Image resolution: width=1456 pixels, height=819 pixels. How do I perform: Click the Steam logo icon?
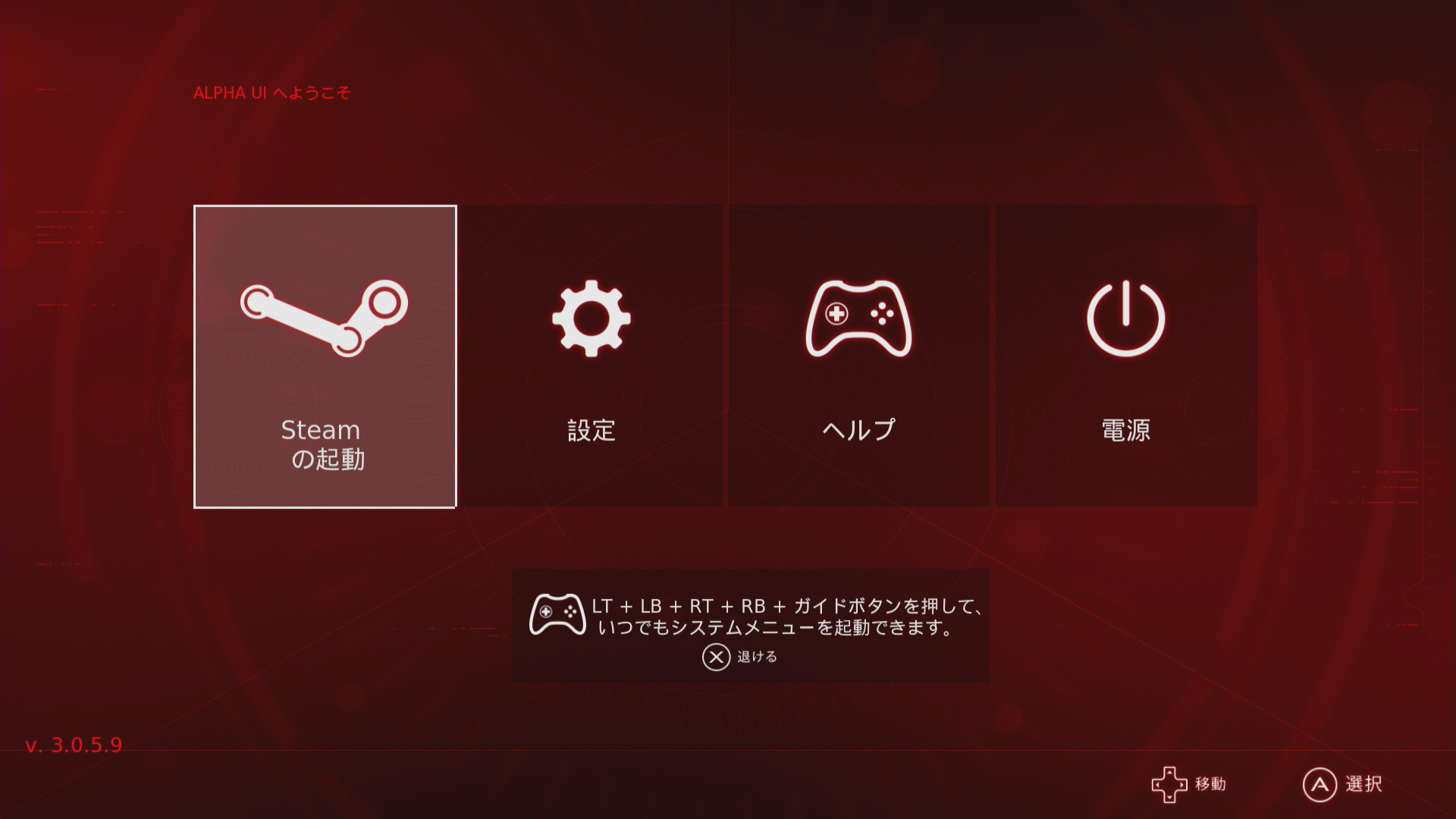325,318
